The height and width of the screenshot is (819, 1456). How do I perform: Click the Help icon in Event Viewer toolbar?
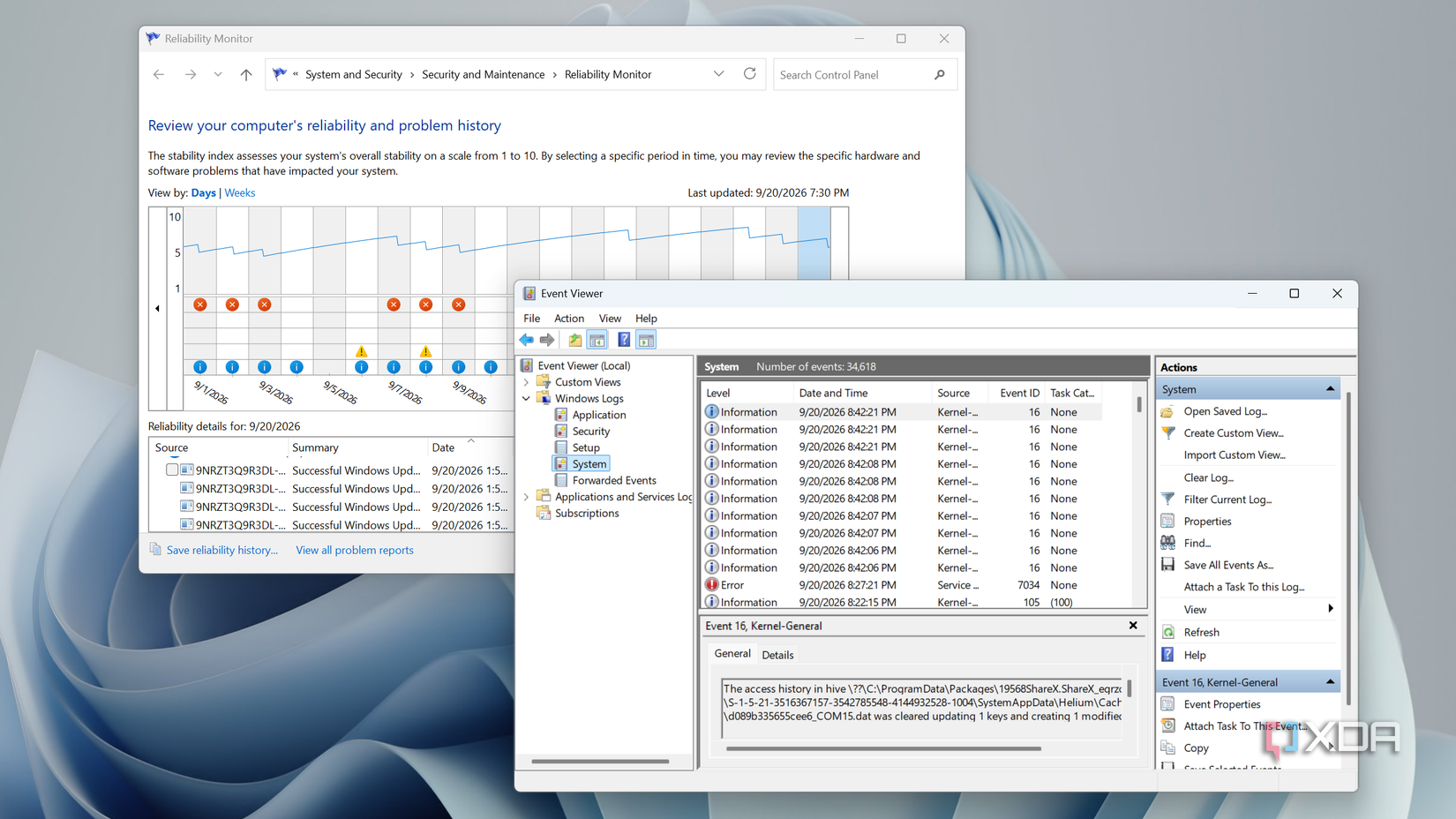[624, 340]
